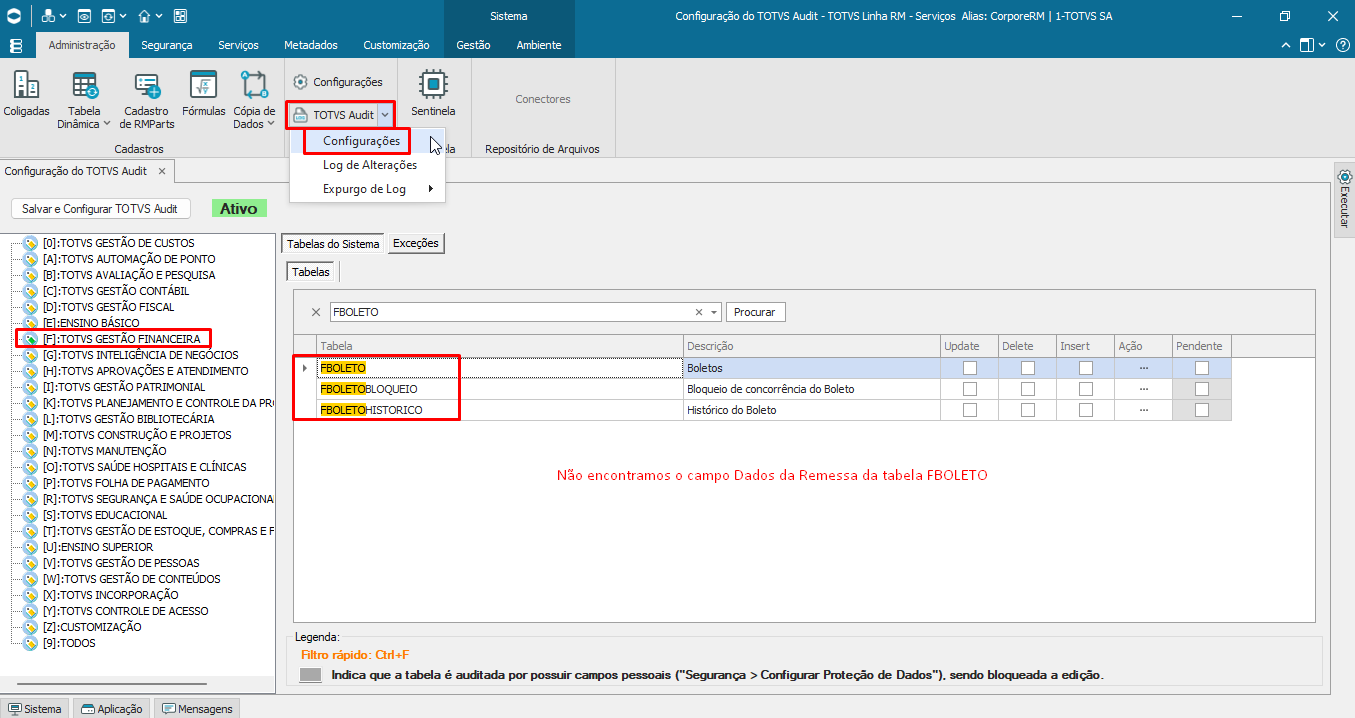The width and height of the screenshot is (1355, 718).
Task: Switch to the Segurança ribbon tab
Action: [167, 45]
